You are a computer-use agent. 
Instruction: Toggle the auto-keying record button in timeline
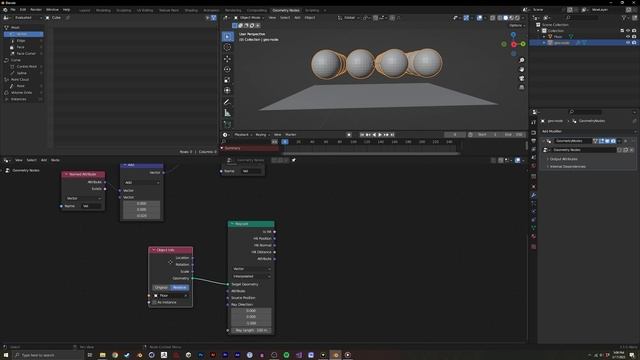(x=349, y=135)
